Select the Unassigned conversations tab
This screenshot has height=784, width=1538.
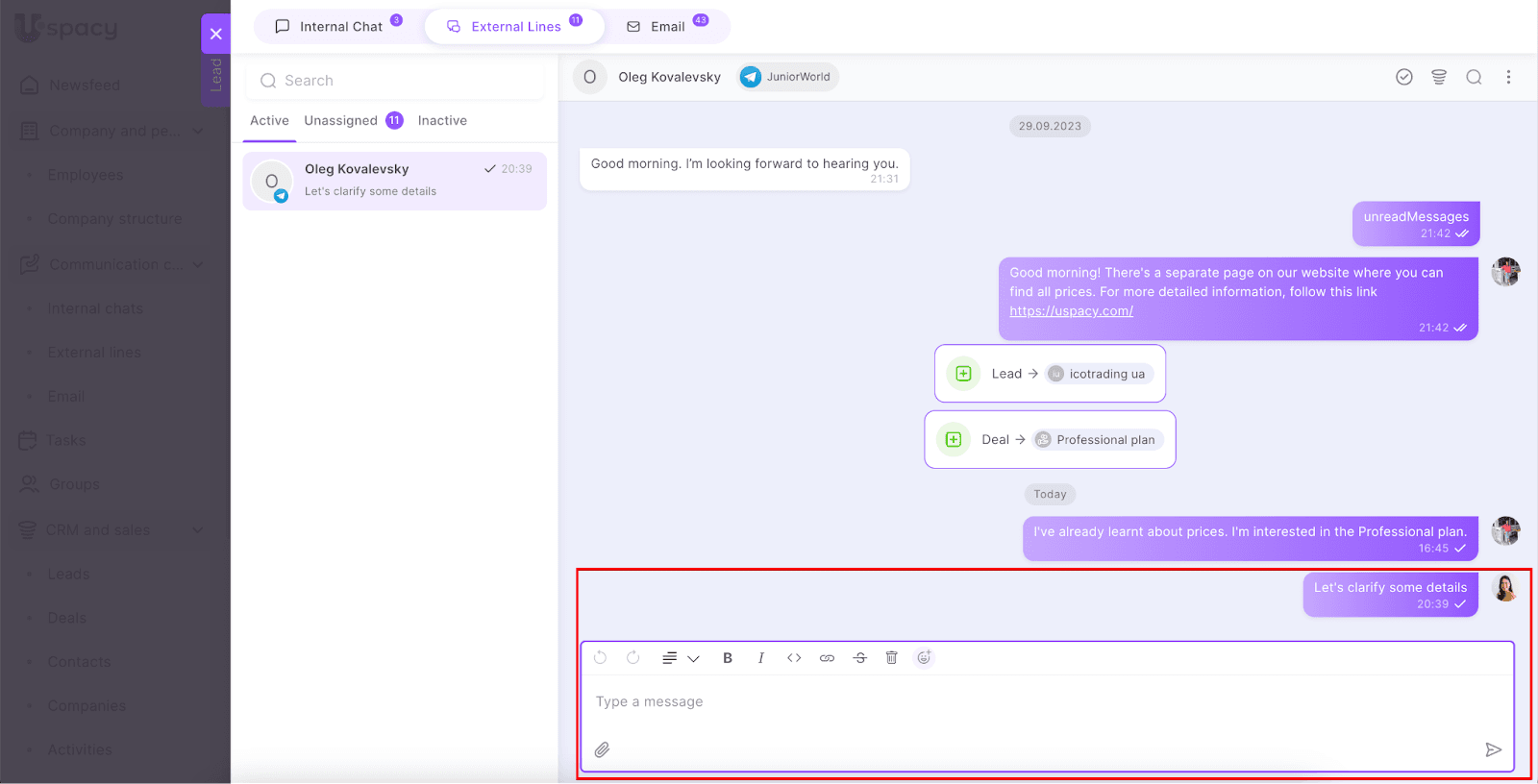point(341,120)
